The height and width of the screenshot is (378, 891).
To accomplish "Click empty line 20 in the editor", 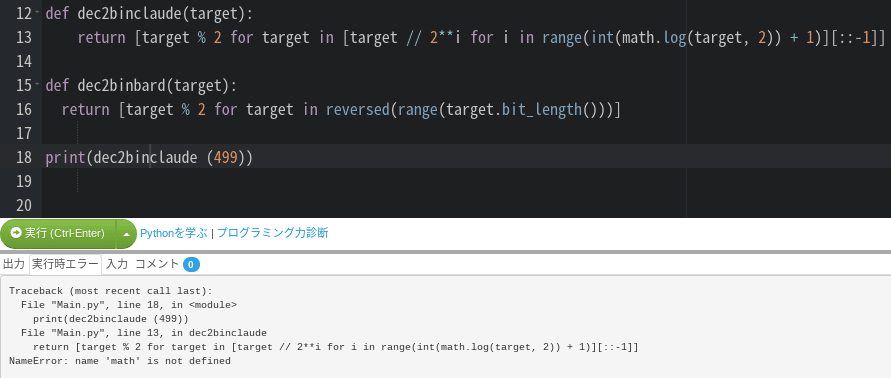I will pyautogui.click(x=455, y=205).
